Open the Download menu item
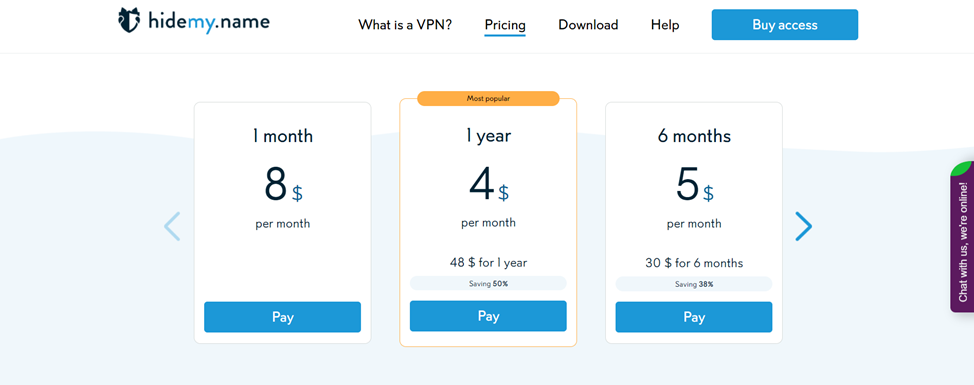The width and height of the screenshot is (974, 385). 588,25
